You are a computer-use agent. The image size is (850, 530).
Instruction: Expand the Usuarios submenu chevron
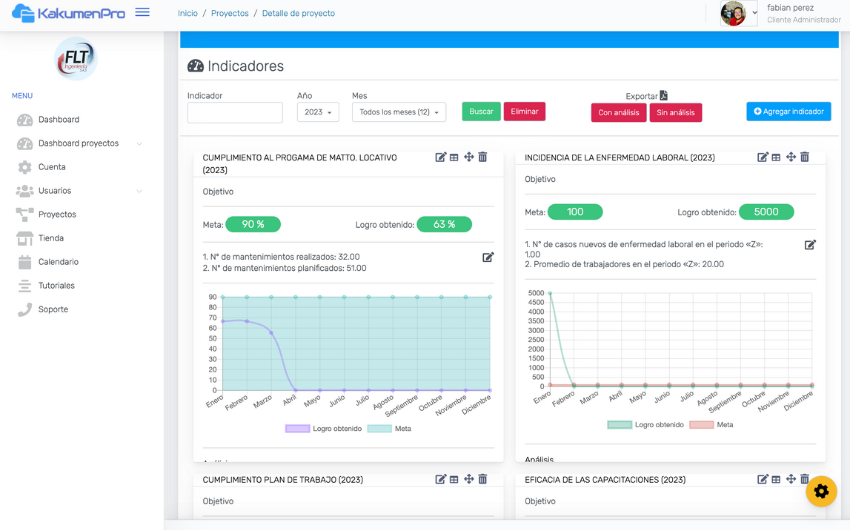[x=139, y=191]
